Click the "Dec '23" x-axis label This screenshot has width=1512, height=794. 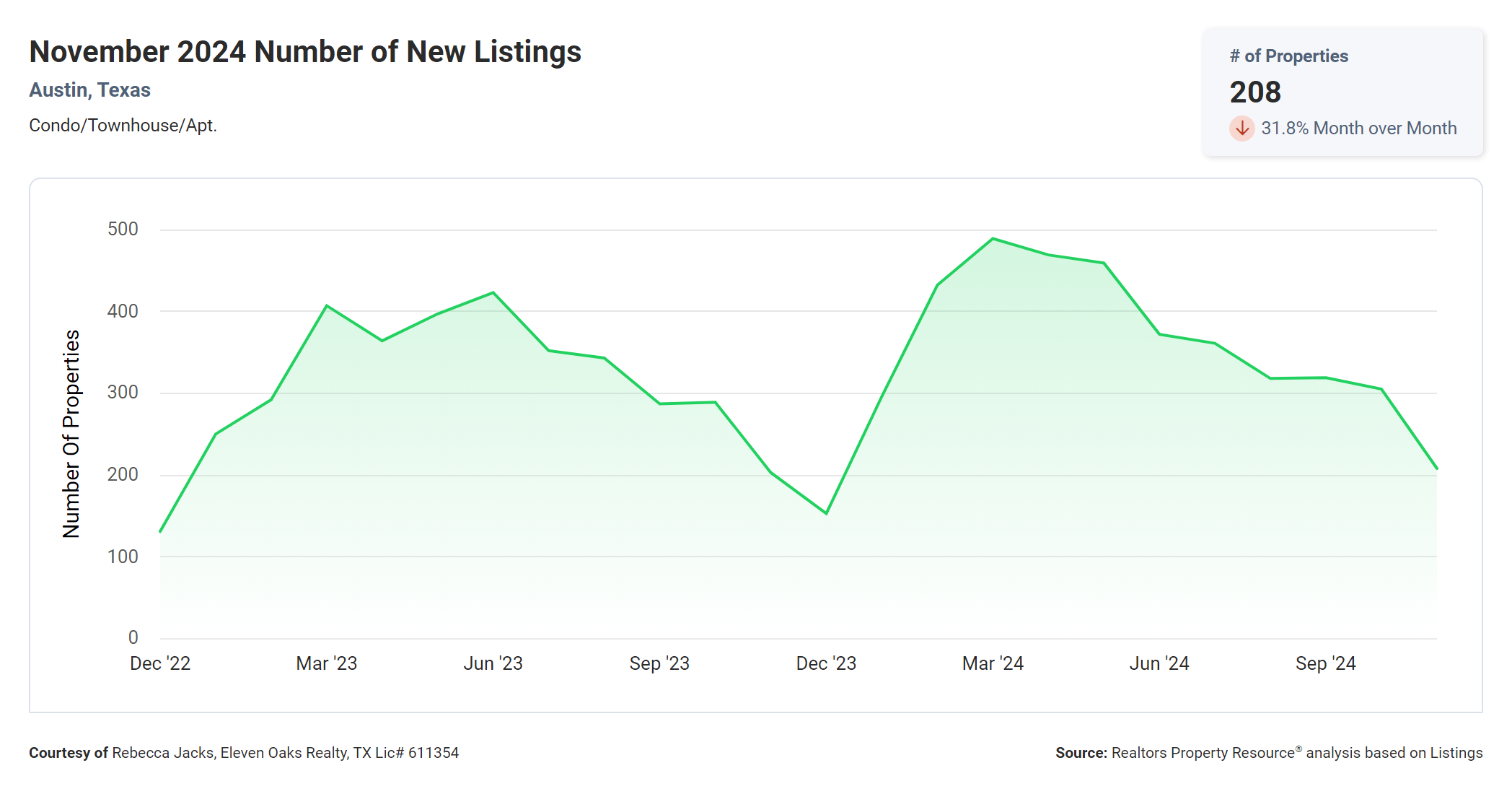pos(826,663)
